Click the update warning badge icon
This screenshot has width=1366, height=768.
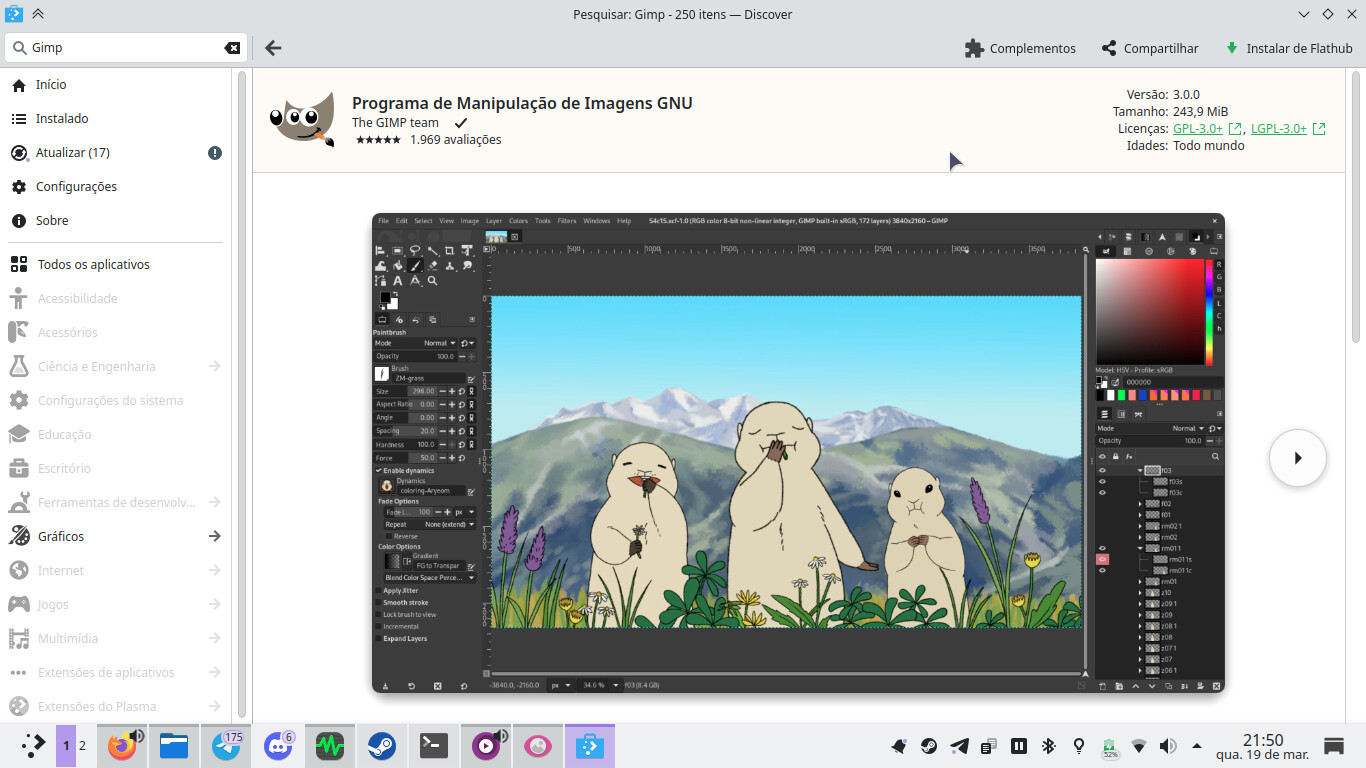click(x=215, y=153)
